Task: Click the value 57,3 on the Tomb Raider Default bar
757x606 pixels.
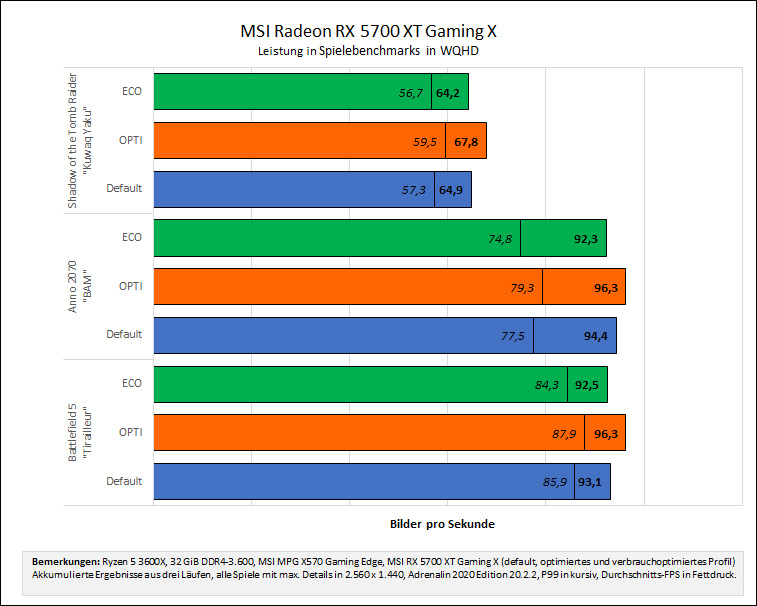Action: [x=414, y=190]
